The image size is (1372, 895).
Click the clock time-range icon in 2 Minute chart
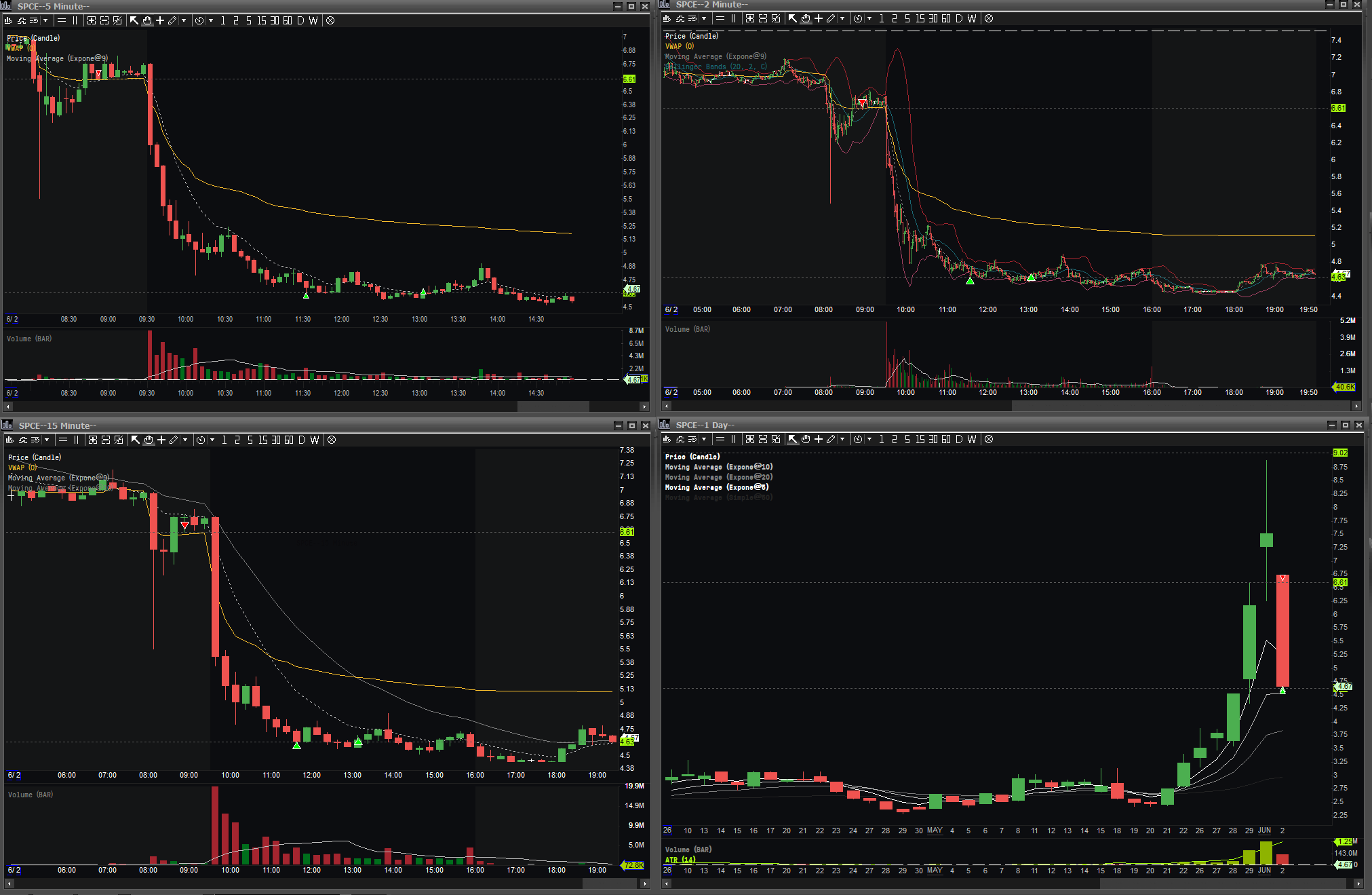pyautogui.click(x=858, y=18)
